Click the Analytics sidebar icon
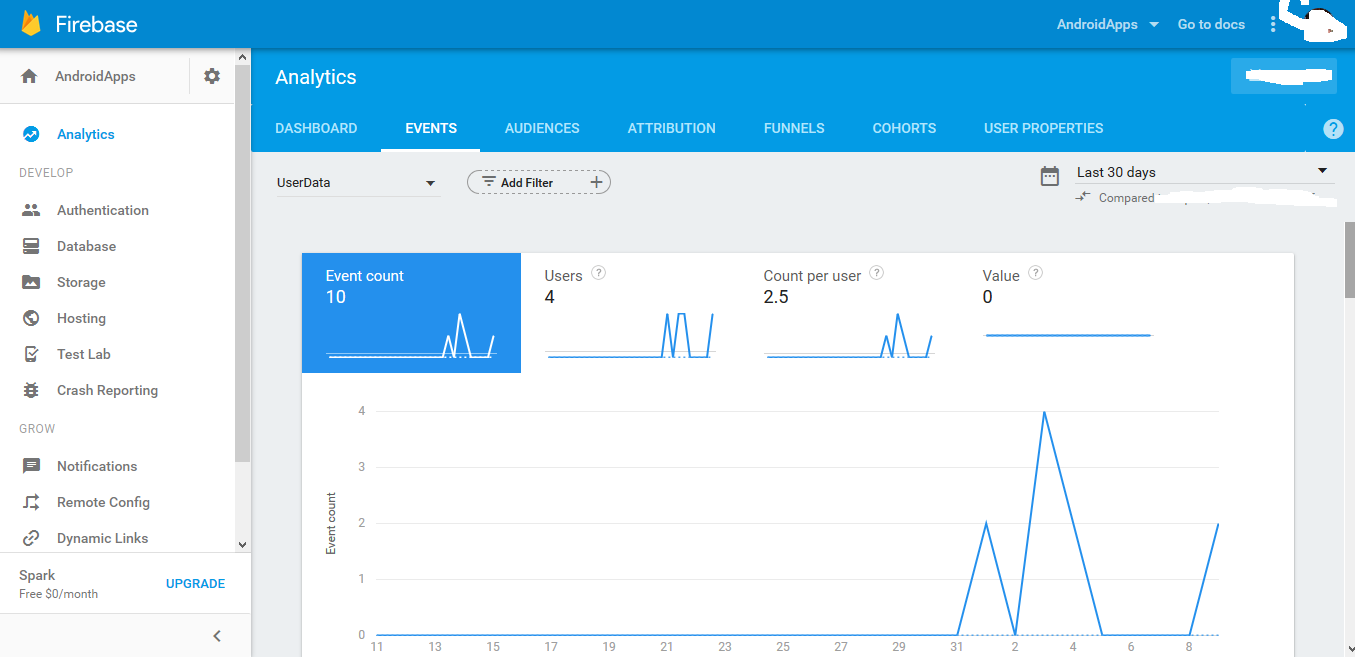Image resolution: width=1355 pixels, height=657 pixels. pyautogui.click(x=31, y=134)
